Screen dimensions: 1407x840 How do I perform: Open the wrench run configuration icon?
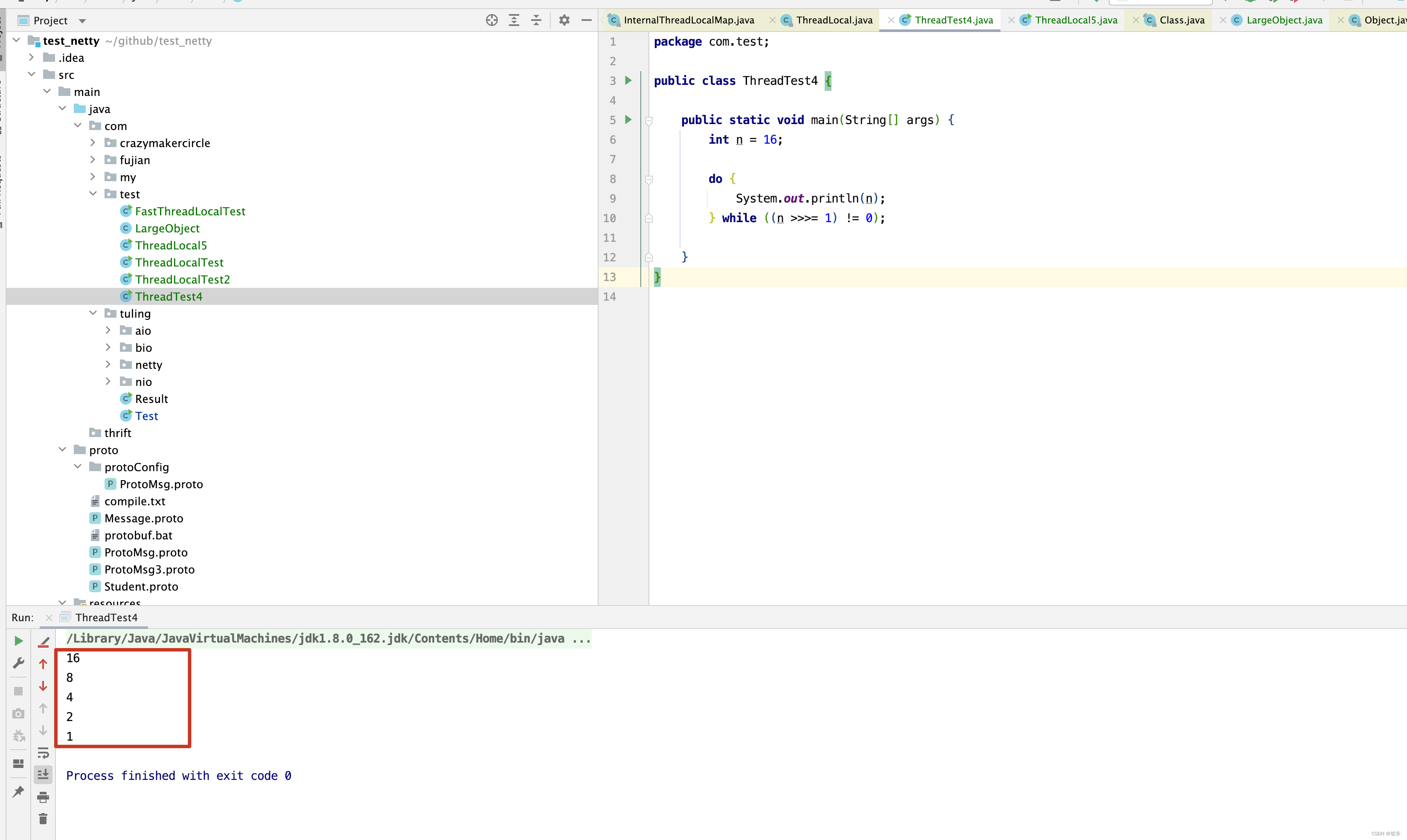pyautogui.click(x=18, y=663)
